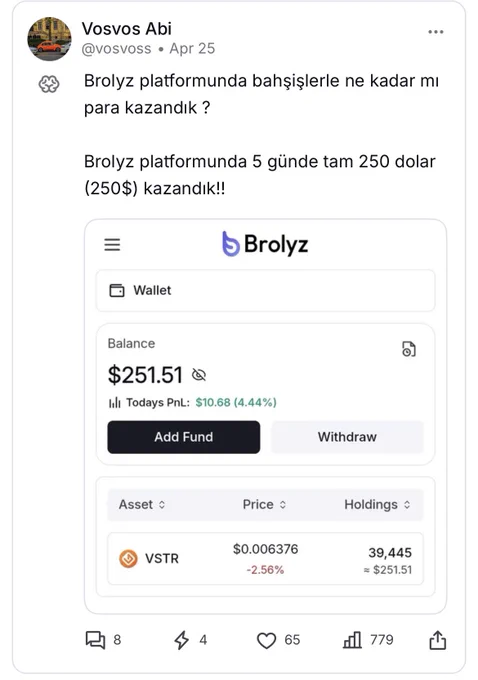Tap the lightning boost icon
This screenshot has height=680, width=478.
pos(181,640)
